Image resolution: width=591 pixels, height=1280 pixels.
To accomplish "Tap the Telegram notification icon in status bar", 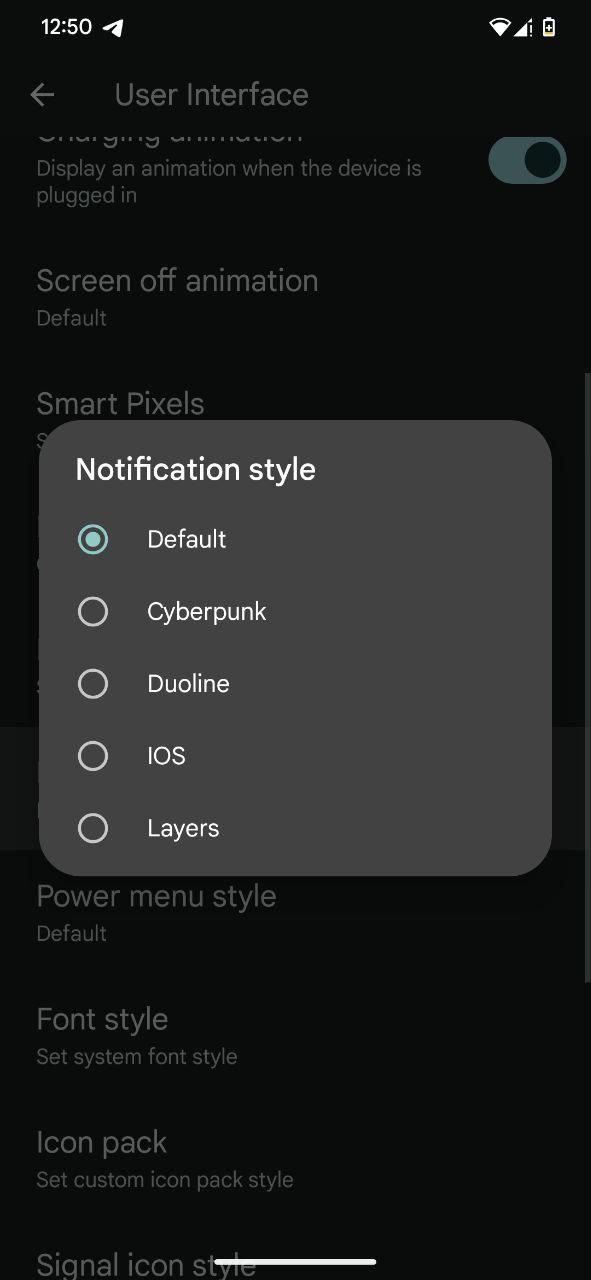I will (113, 28).
